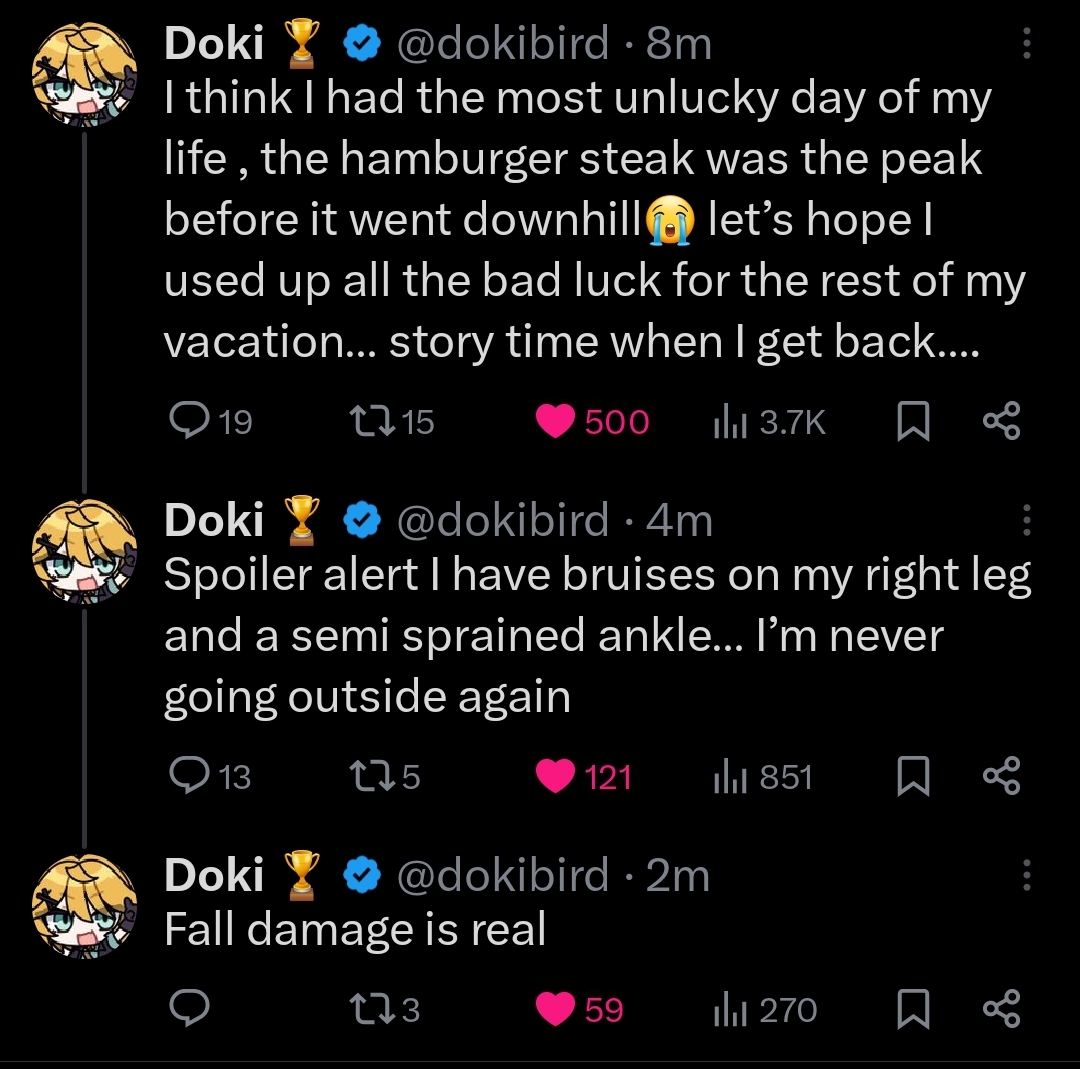Open more options for the 2m tweet
Viewport: 1080px width, 1069px height.
[1025, 876]
